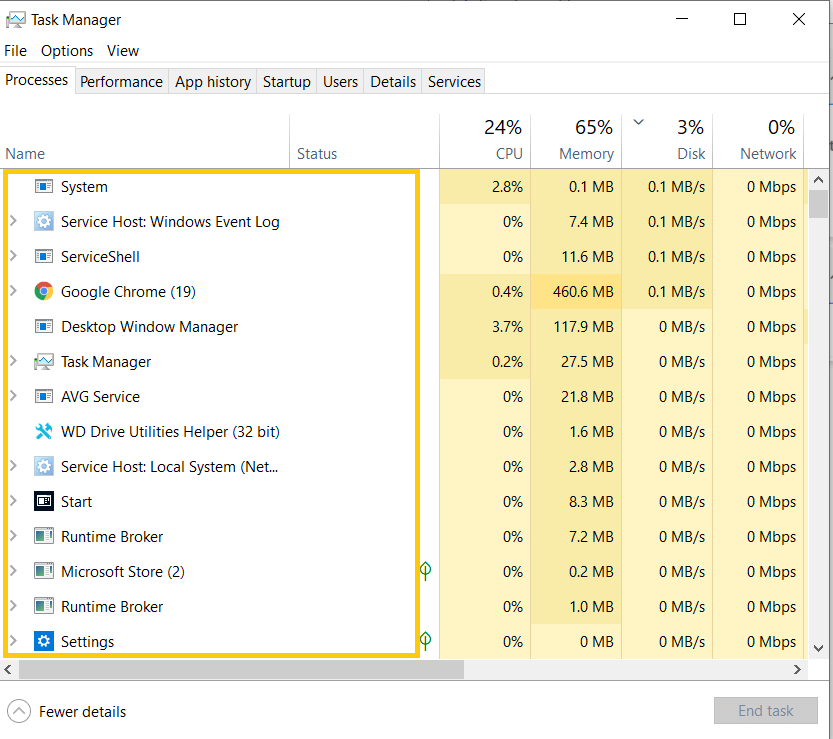833x739 pixels.
Task: Click the Fewer details collapse arrow
Action: [x=18, y=711]
